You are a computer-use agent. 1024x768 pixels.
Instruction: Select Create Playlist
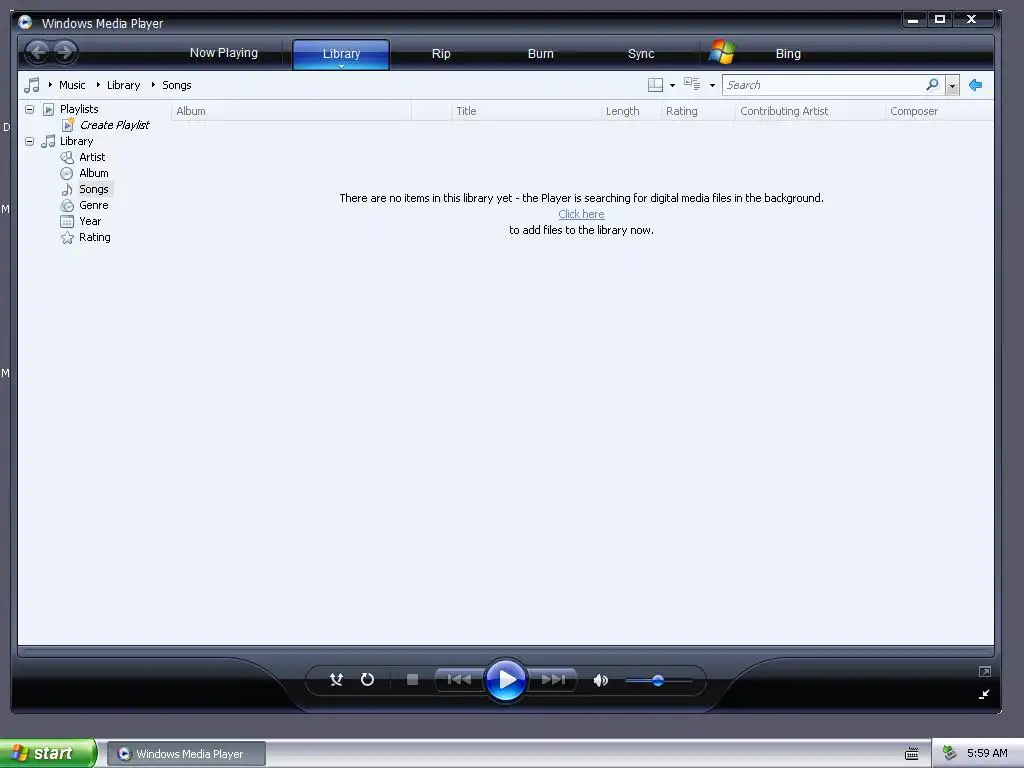pyautogui.click(x=115, y=125)
